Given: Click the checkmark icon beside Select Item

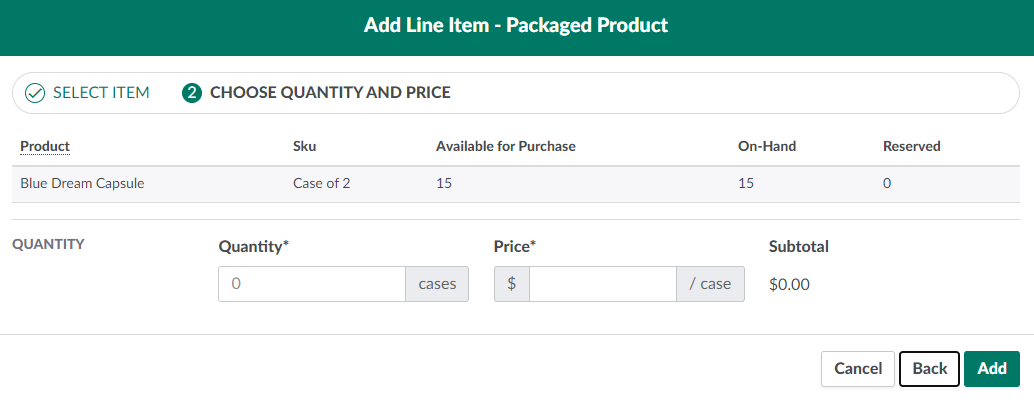Looking at the screenshot, I should [x=35, y=93].
